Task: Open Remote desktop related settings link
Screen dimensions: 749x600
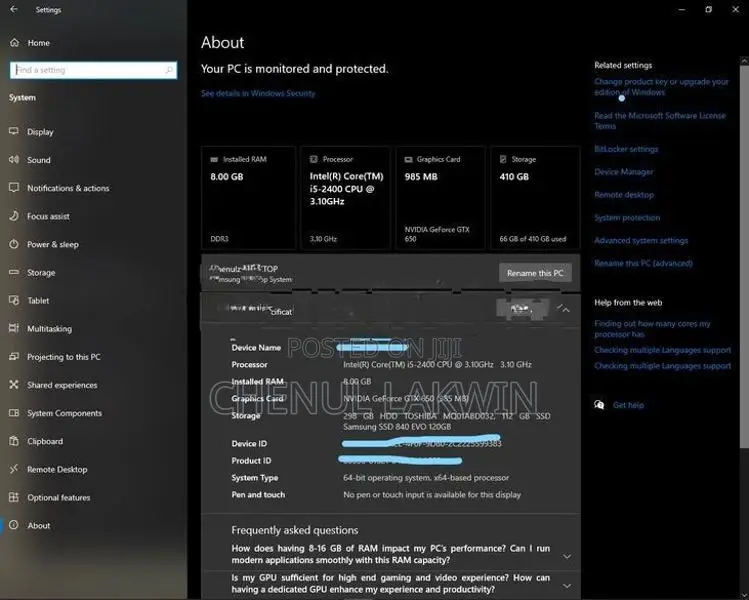Action: click(624, 195)
